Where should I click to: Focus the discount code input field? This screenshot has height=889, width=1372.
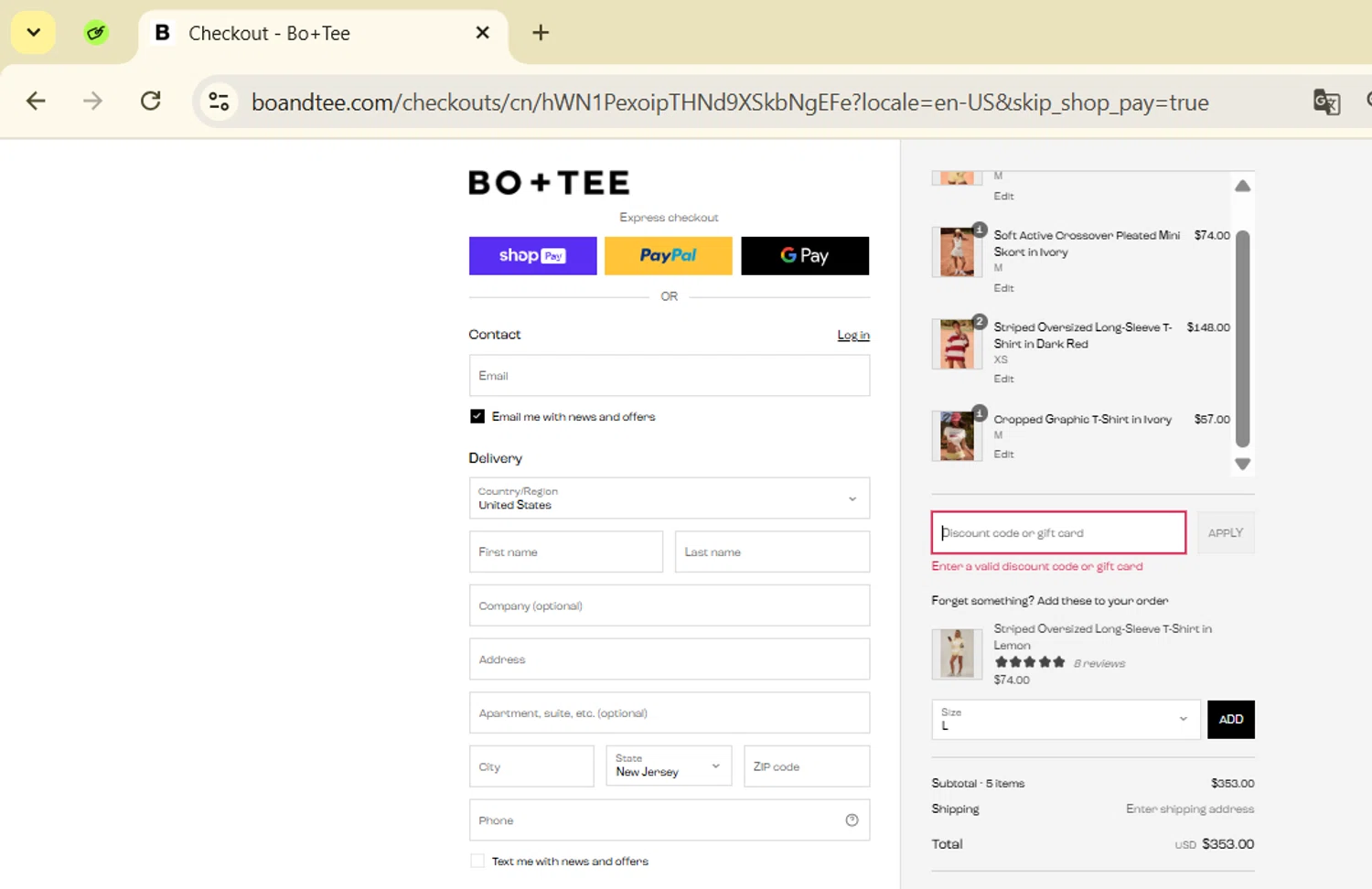click(1058, 532)
